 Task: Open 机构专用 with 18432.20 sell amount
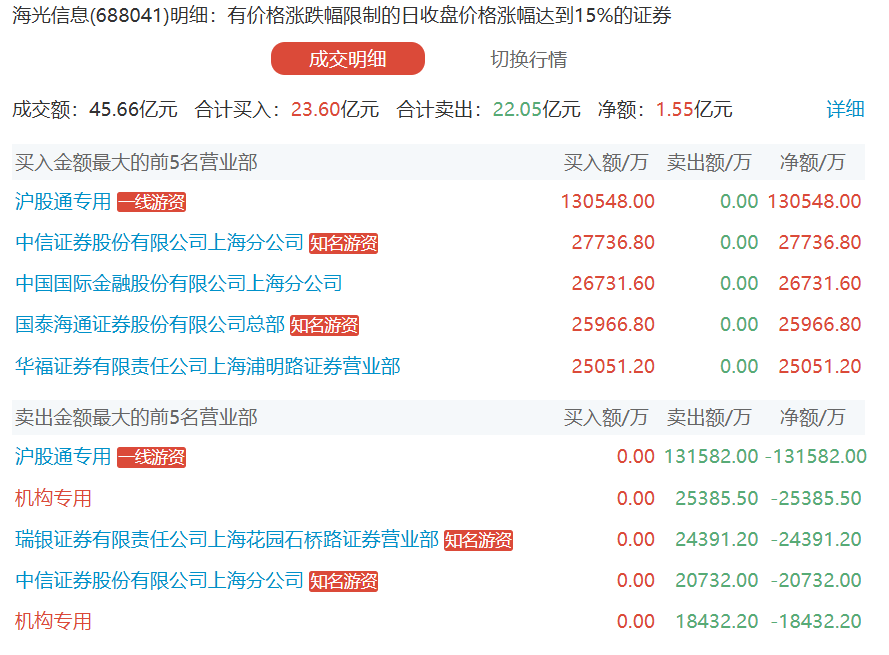pos(53,621)
